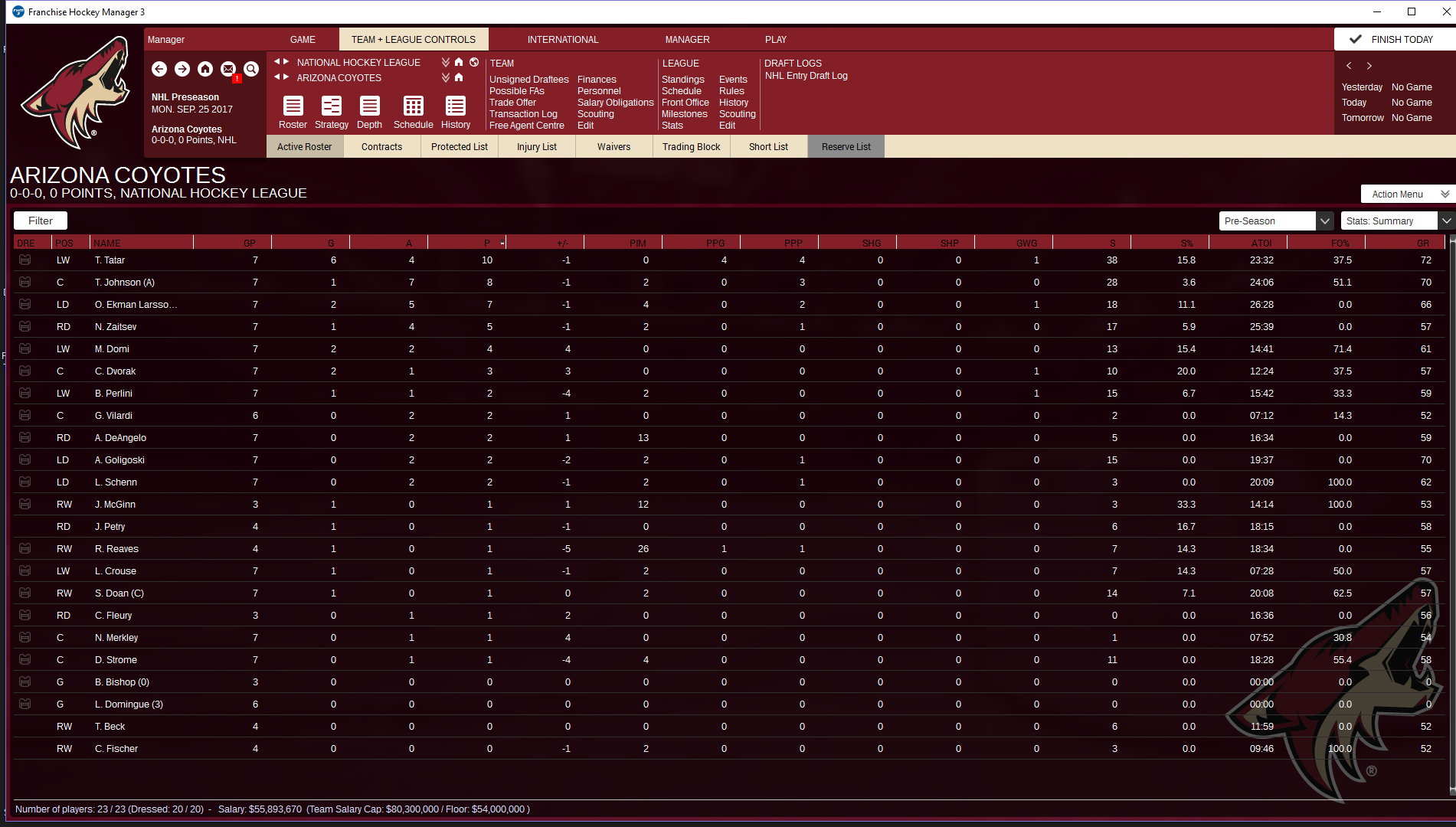Go back with the left arrow icon
The image size is (1456, 827).
tap(159, 69)
